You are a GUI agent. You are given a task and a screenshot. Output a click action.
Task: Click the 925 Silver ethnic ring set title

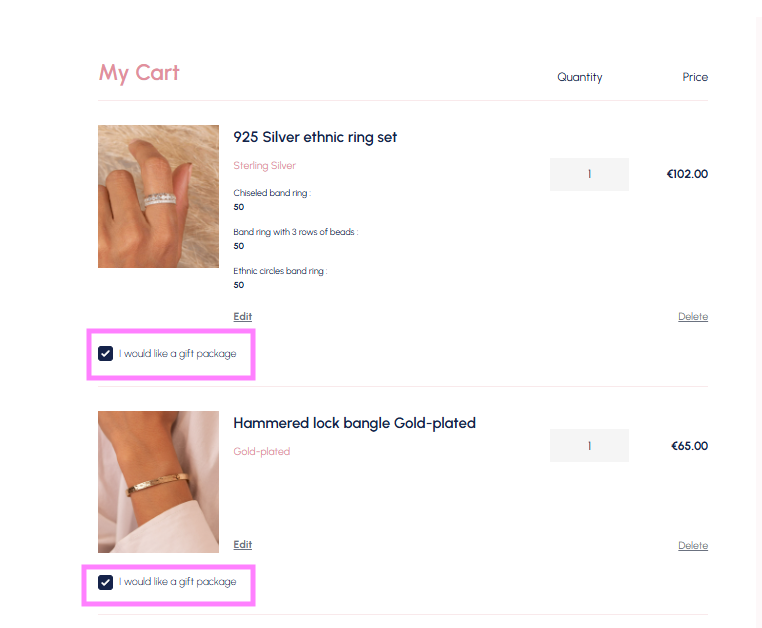click(315, 137)
